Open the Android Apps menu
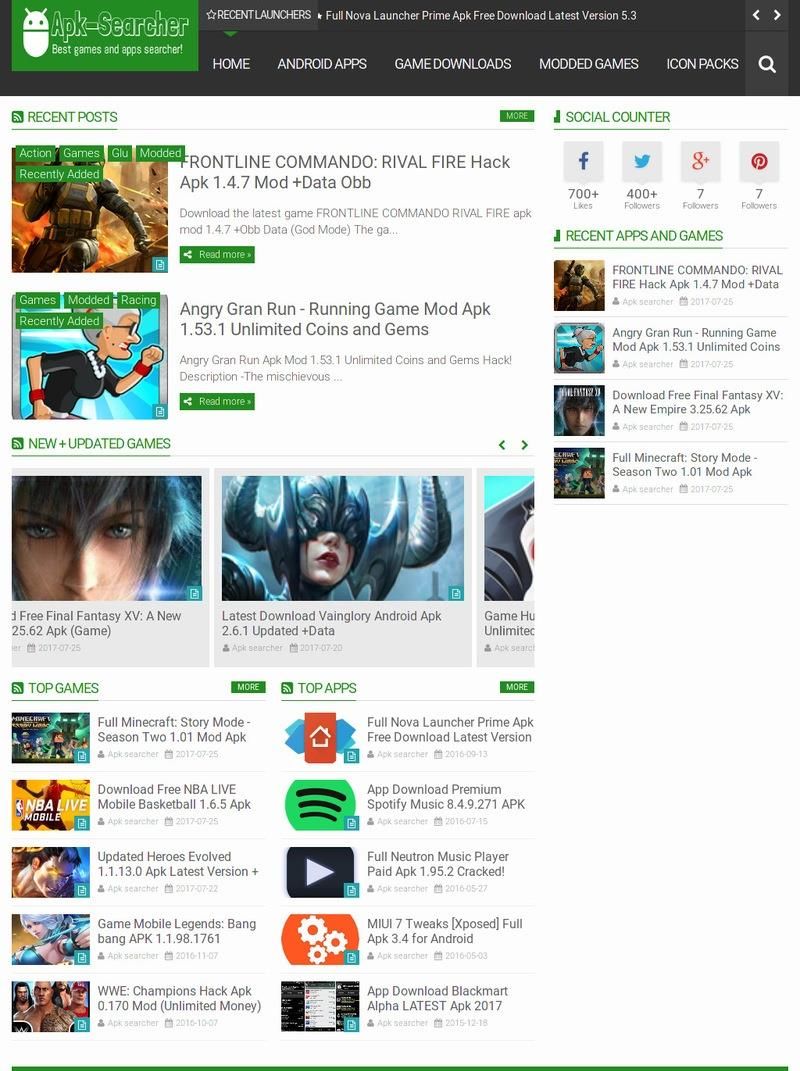This screenshot has width=800, height=1071. (322, 64)
